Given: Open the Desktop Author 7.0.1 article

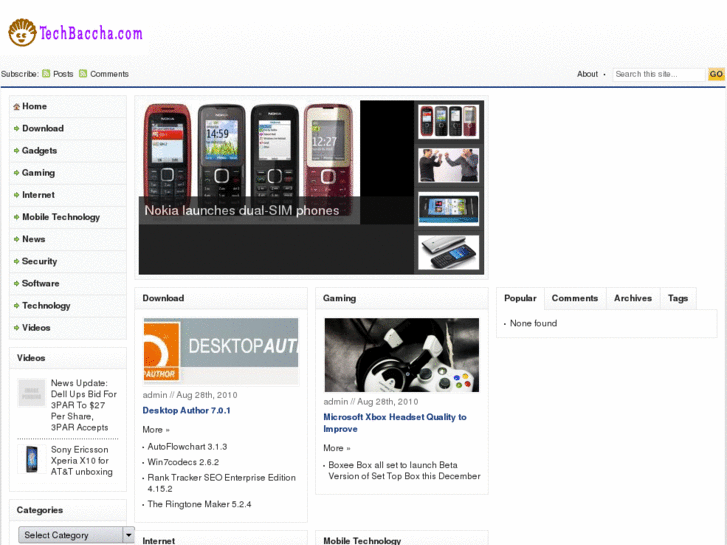Looking at the screenshot, I should 186,410.
